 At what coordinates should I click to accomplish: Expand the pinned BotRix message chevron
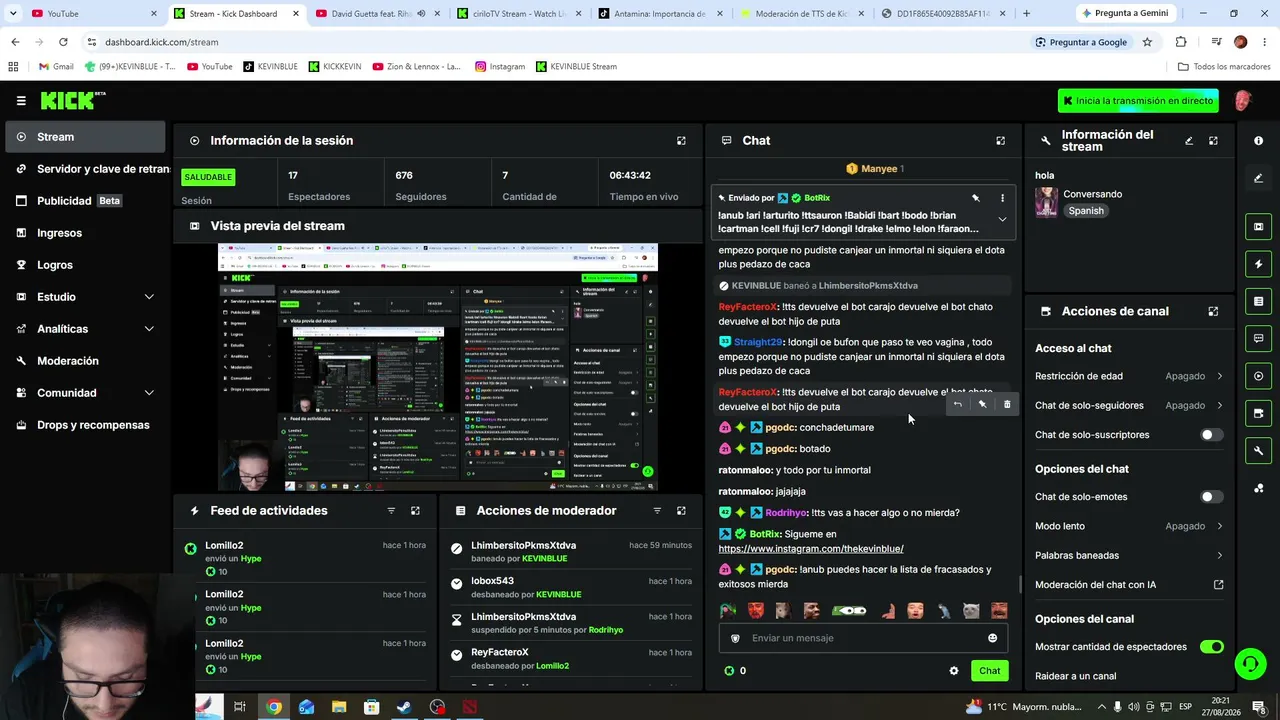tap(1002, 220)
